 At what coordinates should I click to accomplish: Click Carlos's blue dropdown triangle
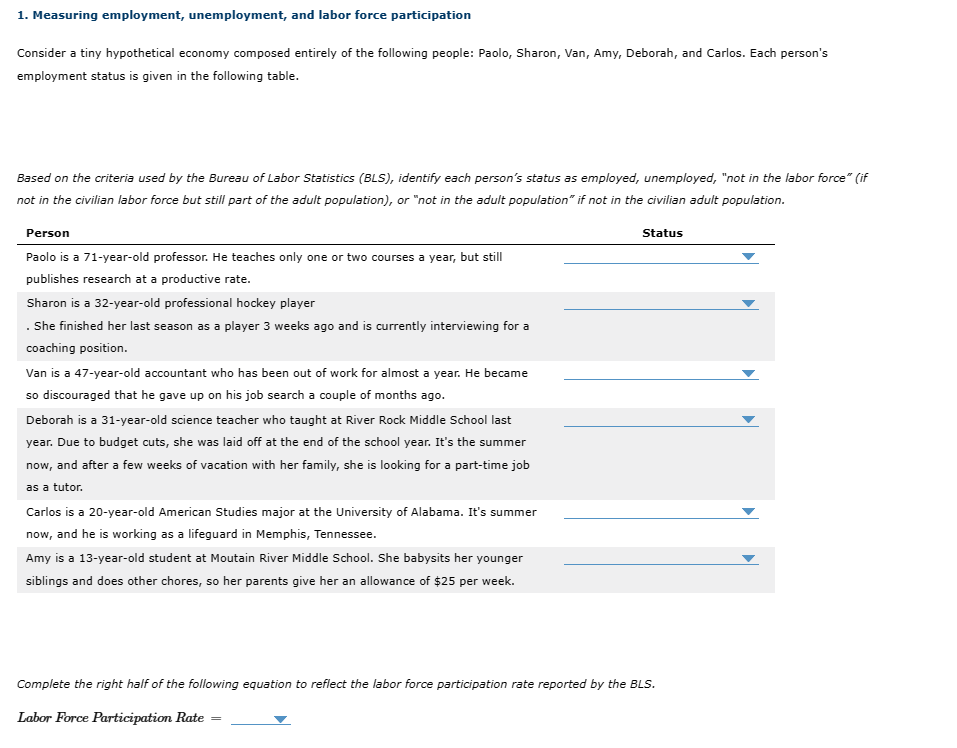(x=746, y=512)
